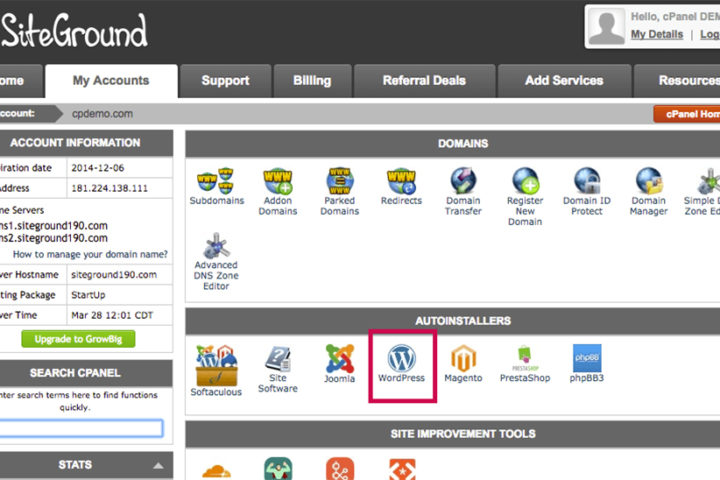Viewport: 720px width, 480px height.
Task: Click the Upgrade to GrowBig button
Action: [79, 339]
